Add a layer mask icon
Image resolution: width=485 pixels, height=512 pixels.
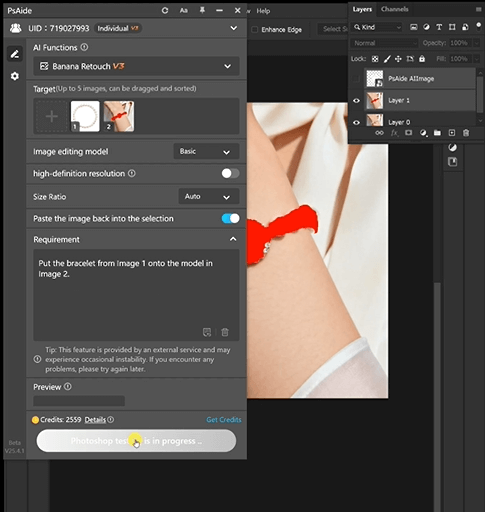click(x=408, y=133)
